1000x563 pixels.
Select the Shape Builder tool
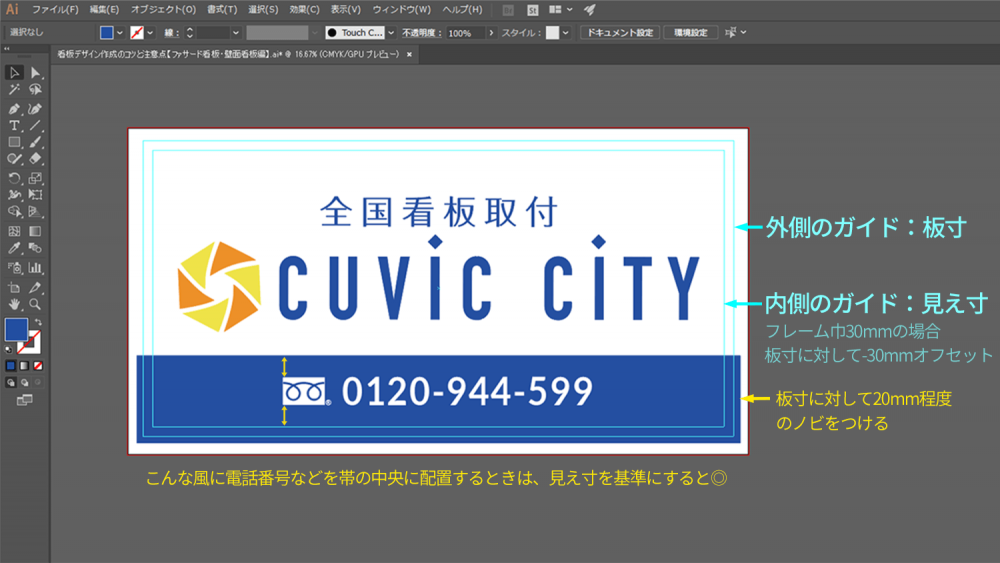pyautogui.click(x=14, y=212)
